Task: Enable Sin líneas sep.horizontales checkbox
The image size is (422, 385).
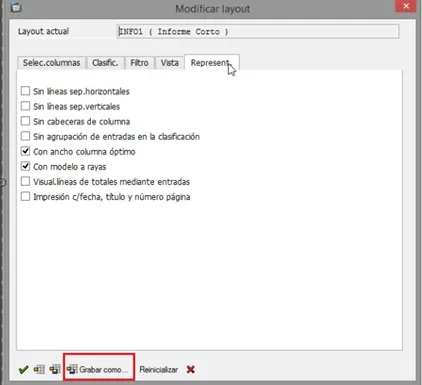Action: point(25,91)
